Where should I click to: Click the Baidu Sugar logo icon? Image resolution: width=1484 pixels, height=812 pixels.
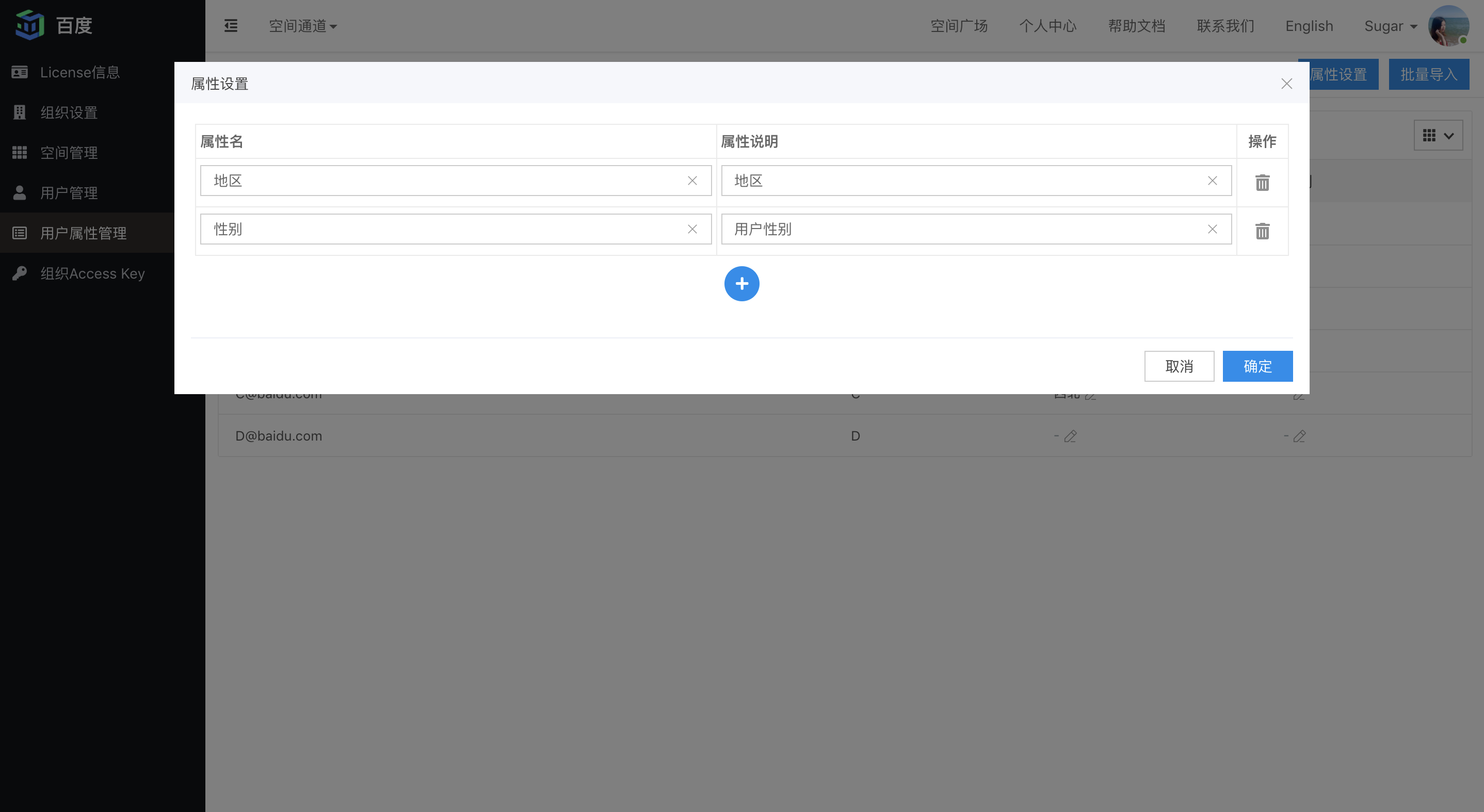click(x=30, y=25)
